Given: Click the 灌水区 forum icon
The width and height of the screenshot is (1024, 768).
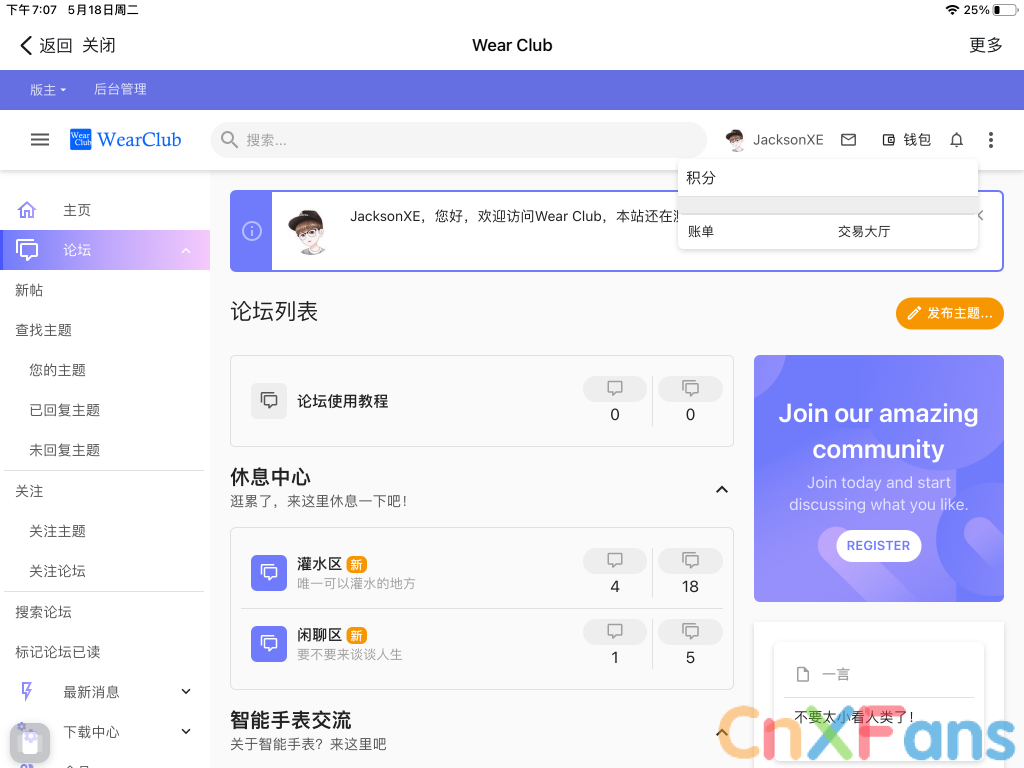Looking at the screenshot, I should tap(269, 573).
